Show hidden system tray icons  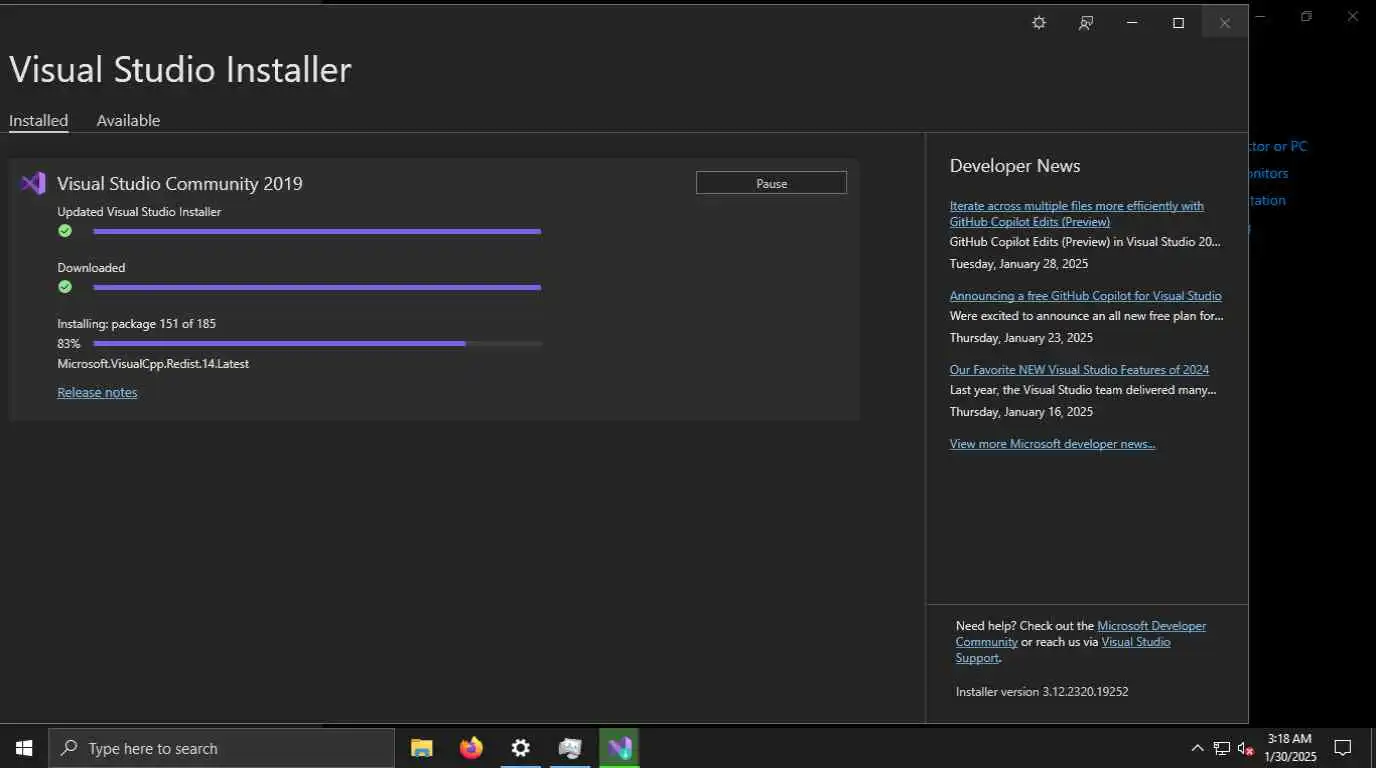click(x=1197, y=748)
